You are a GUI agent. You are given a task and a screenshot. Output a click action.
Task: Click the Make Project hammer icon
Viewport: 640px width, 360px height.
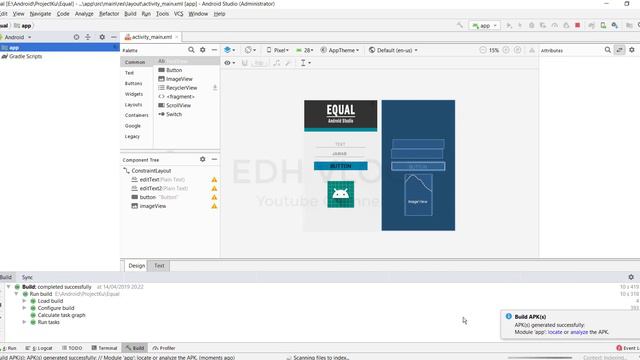click(x=460, y=25)
